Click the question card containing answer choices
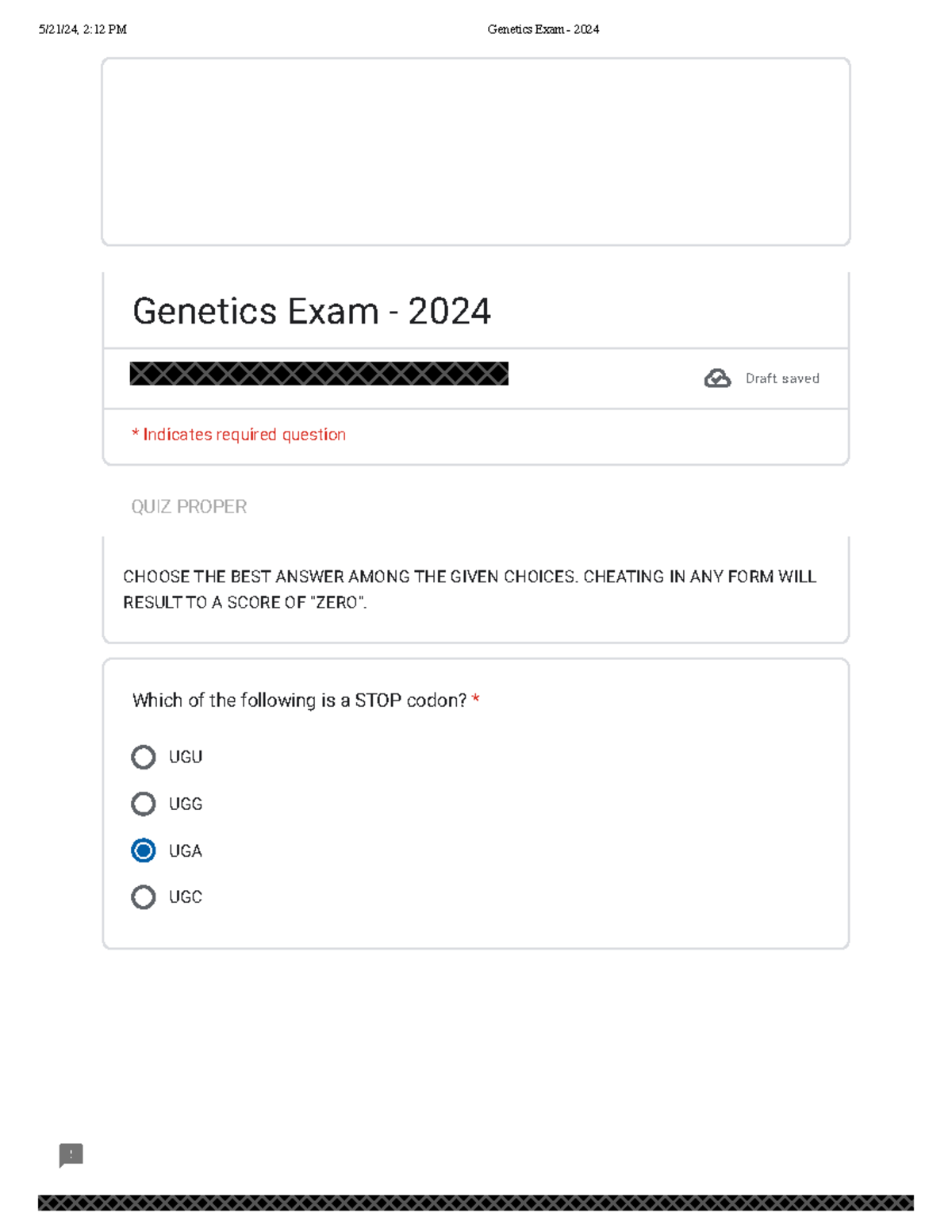 coord(476,801)
